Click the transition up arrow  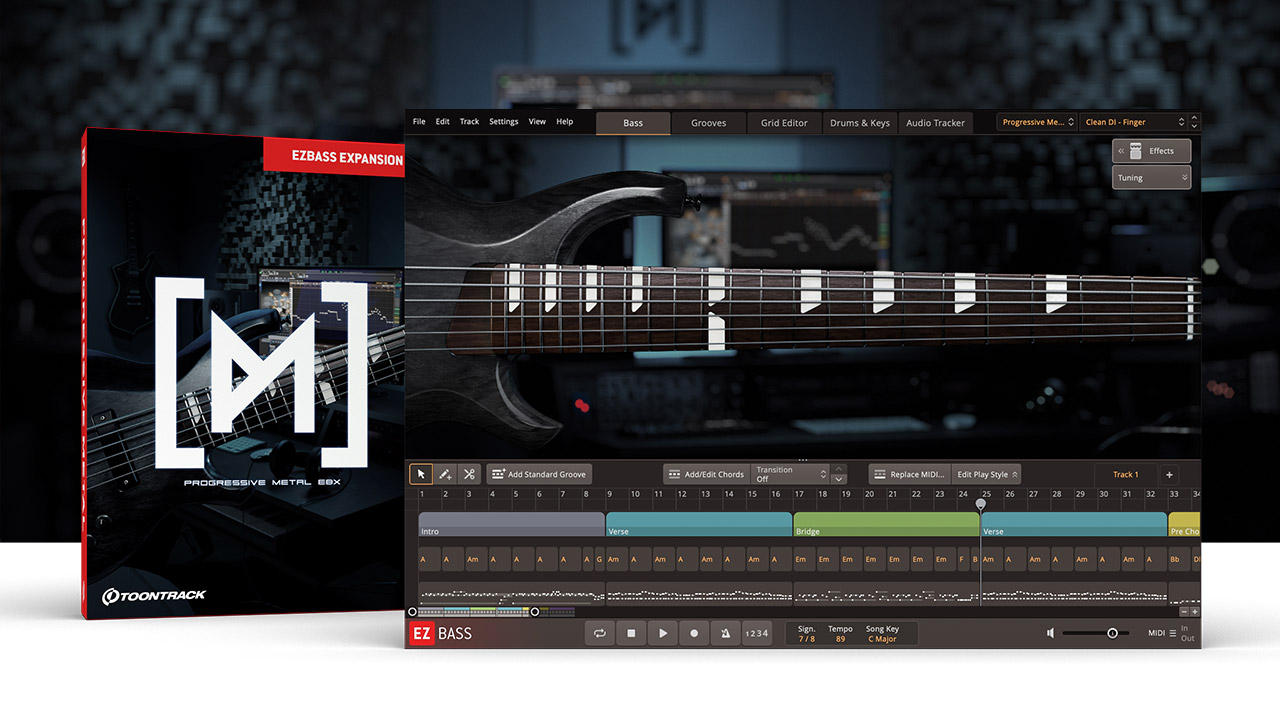839,469
